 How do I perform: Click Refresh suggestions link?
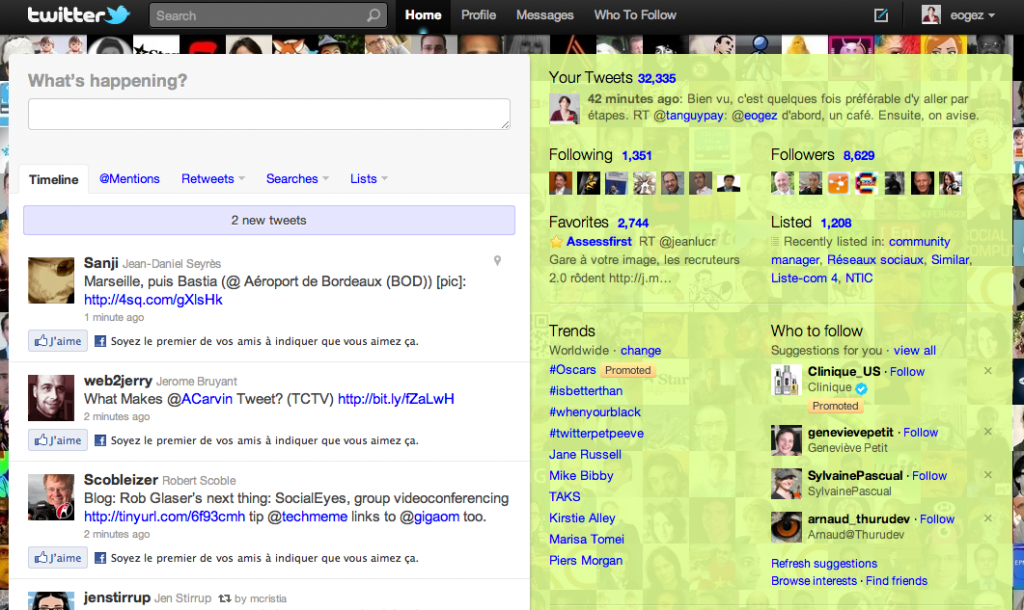[824, 563]
